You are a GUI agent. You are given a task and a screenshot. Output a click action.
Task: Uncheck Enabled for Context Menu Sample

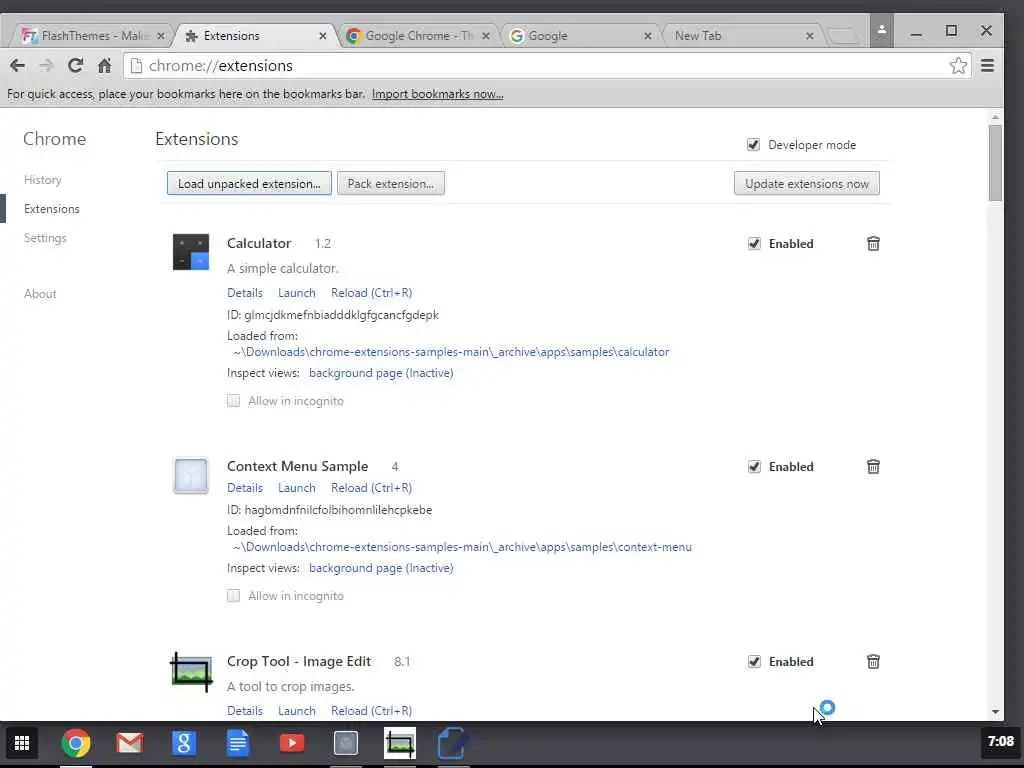click(754, 466)
